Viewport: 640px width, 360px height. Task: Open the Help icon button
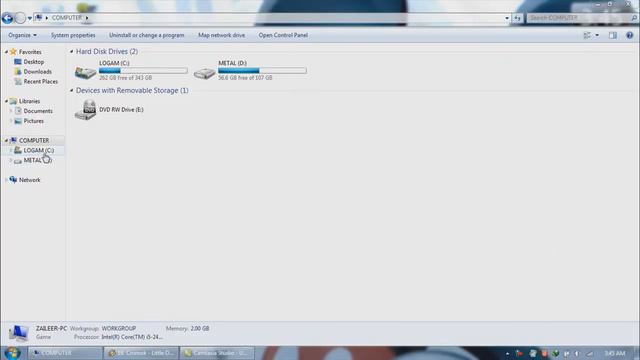click(629, 36)
